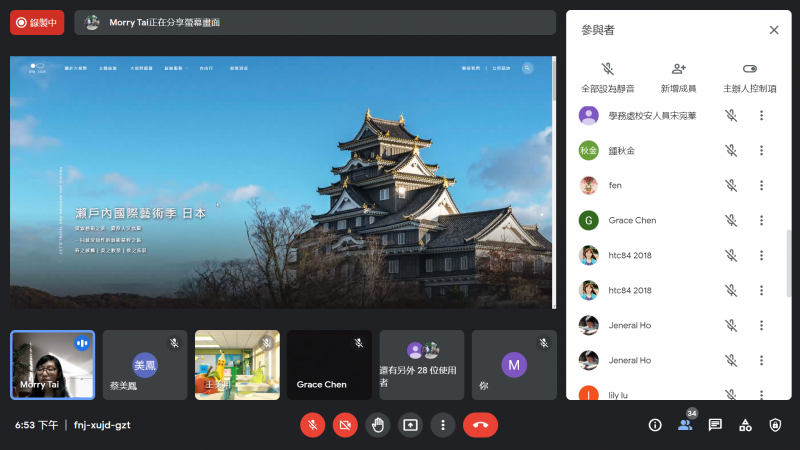Click the ONE TOUR logo on shared website
The width and height of the screenshot is (800, 450).
[x=37, y=68]
